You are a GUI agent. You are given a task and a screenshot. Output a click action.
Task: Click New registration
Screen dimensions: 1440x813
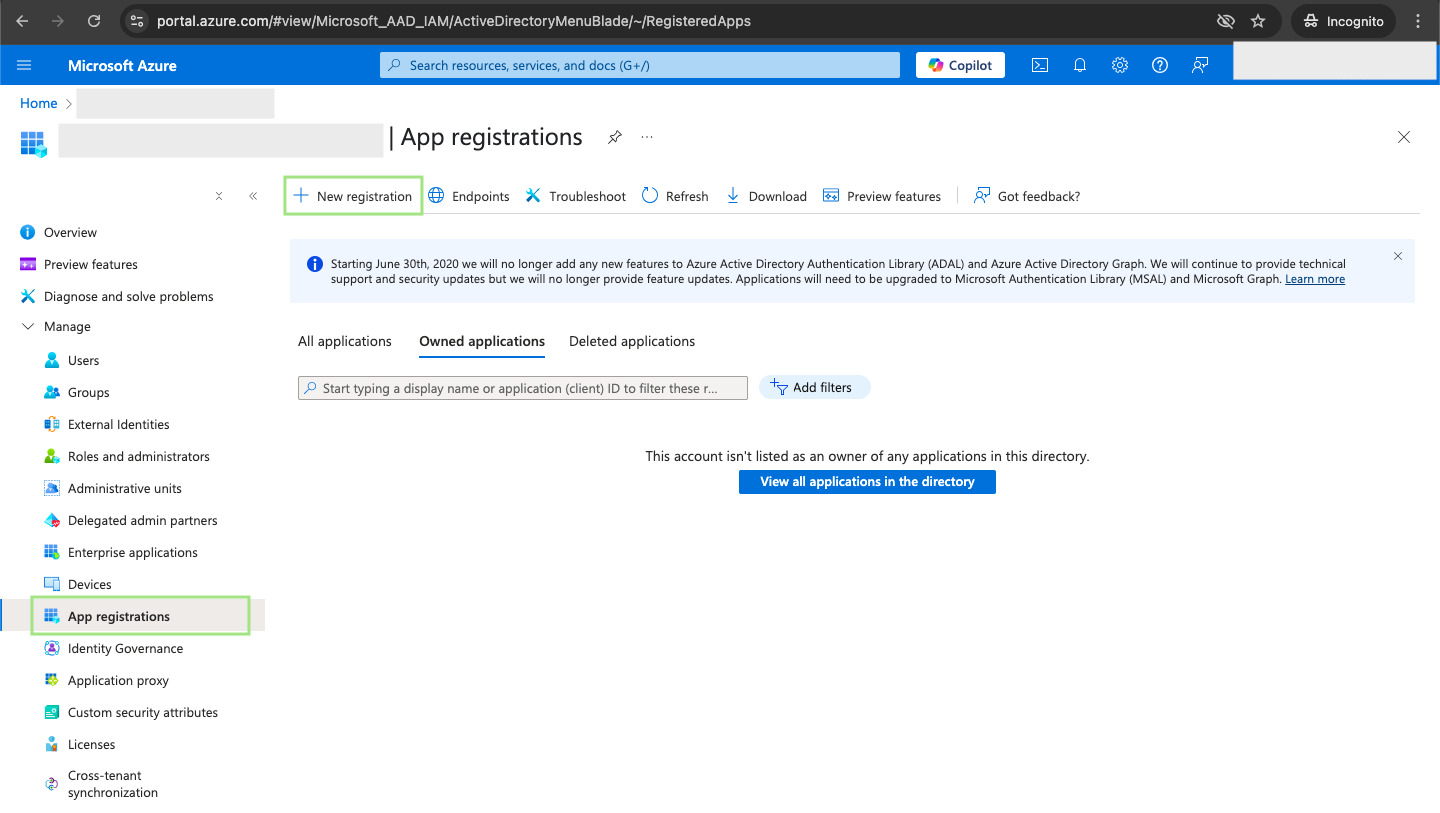(x=353, y=196)
